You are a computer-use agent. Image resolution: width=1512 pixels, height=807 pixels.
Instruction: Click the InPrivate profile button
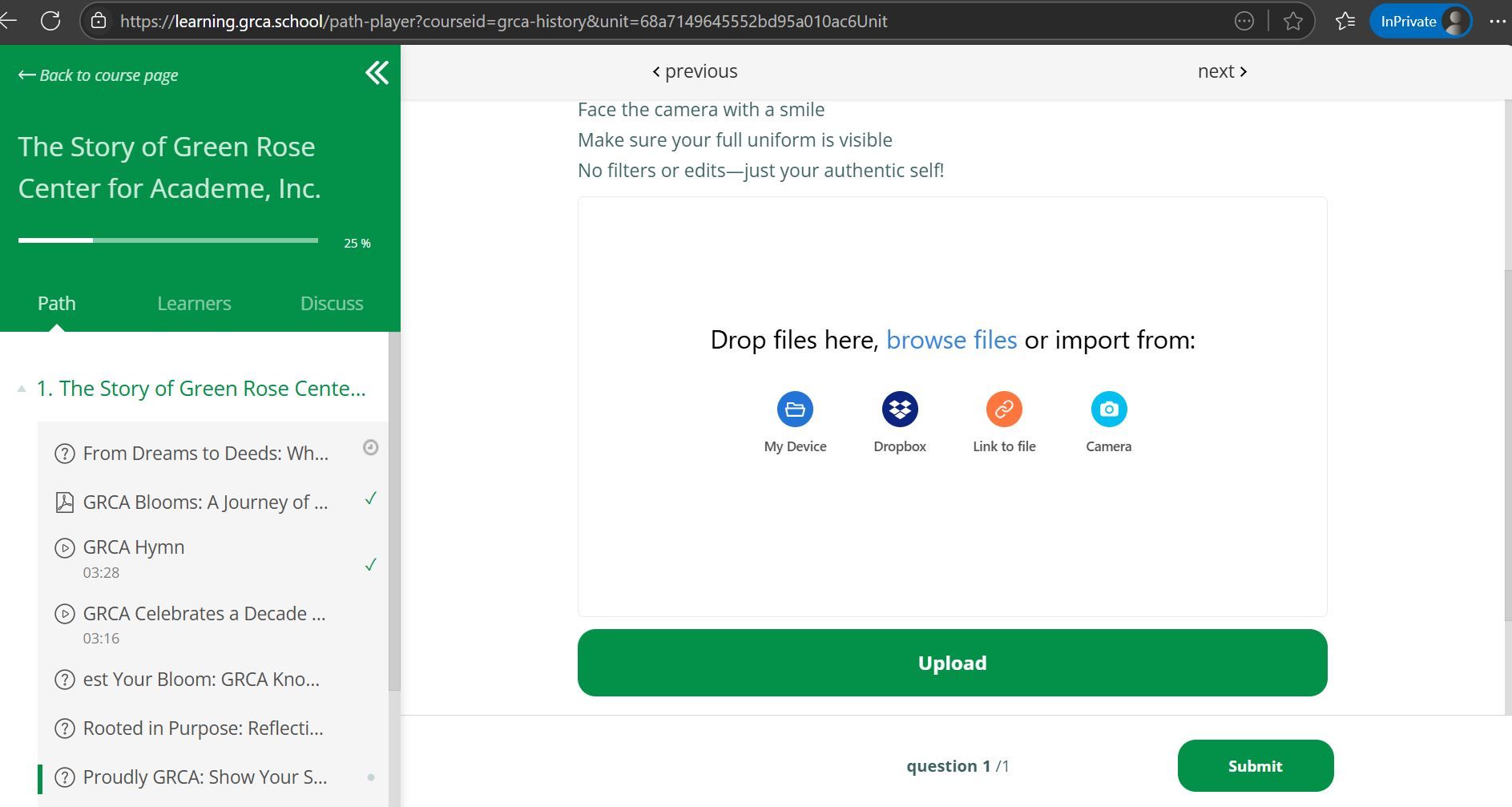[1420, 22]
